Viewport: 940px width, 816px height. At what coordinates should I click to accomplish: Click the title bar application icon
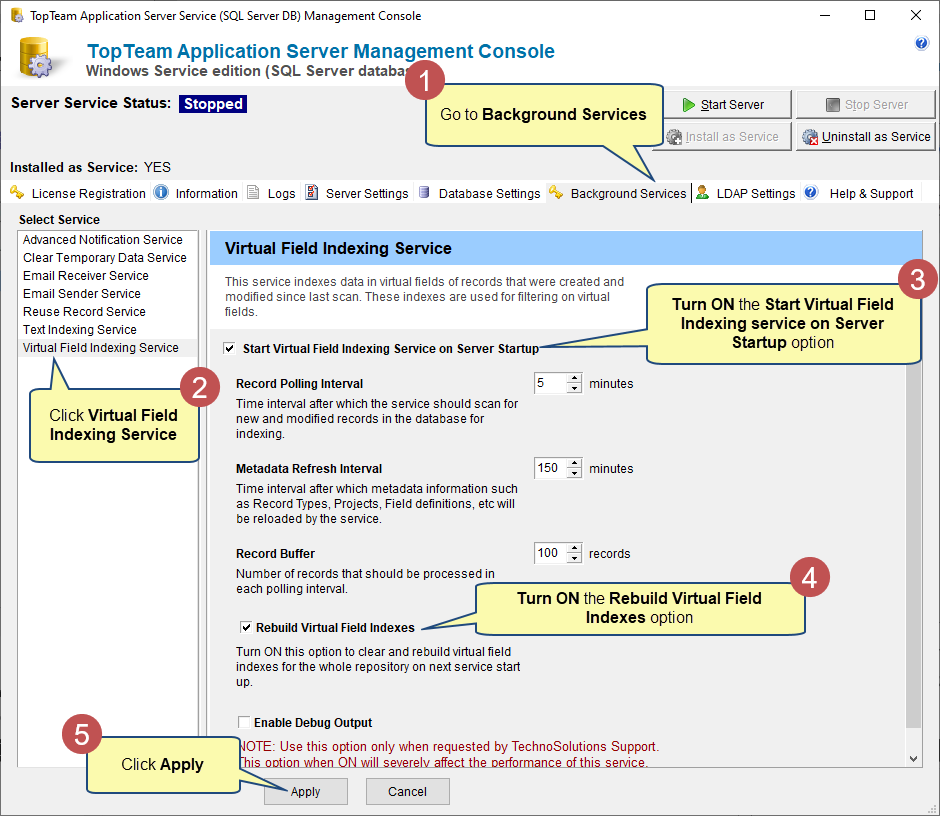coord(17,15)
